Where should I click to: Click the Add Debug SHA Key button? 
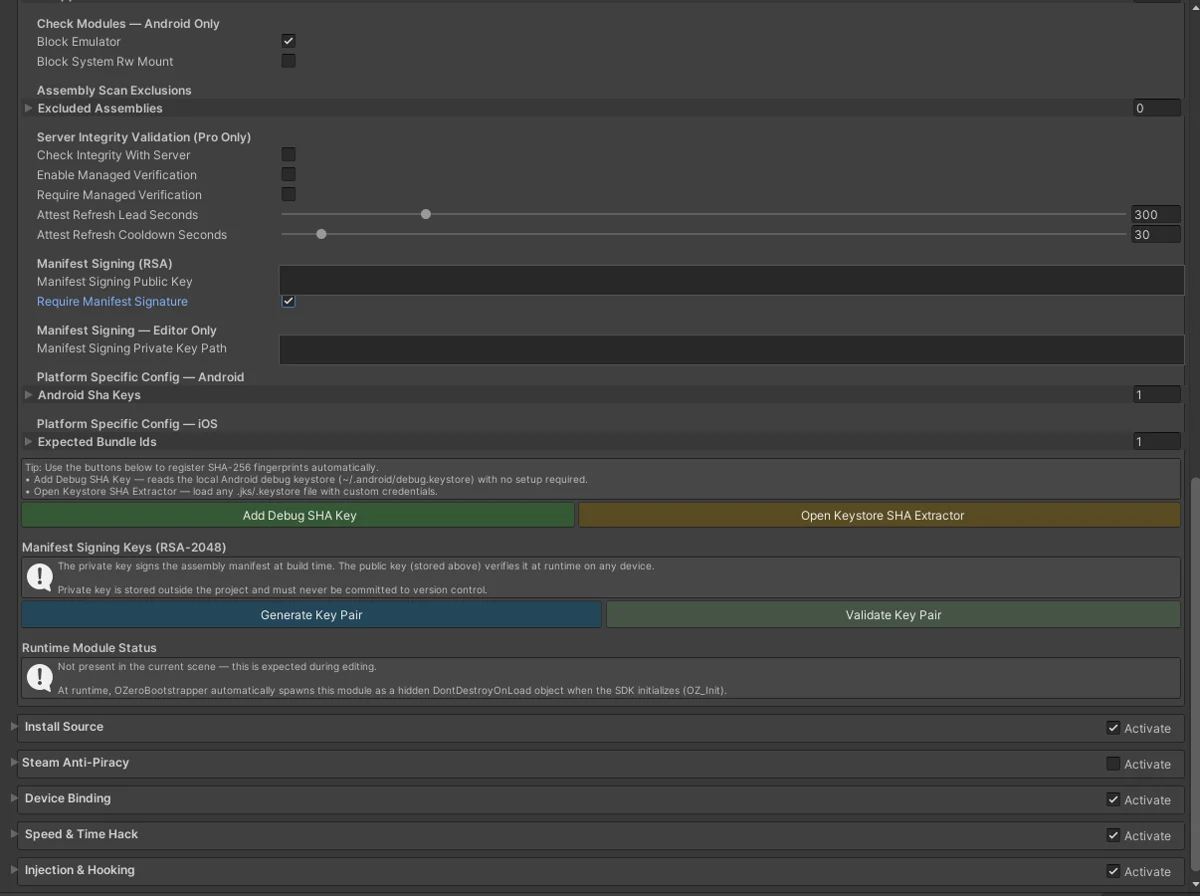tap(298, 515)
